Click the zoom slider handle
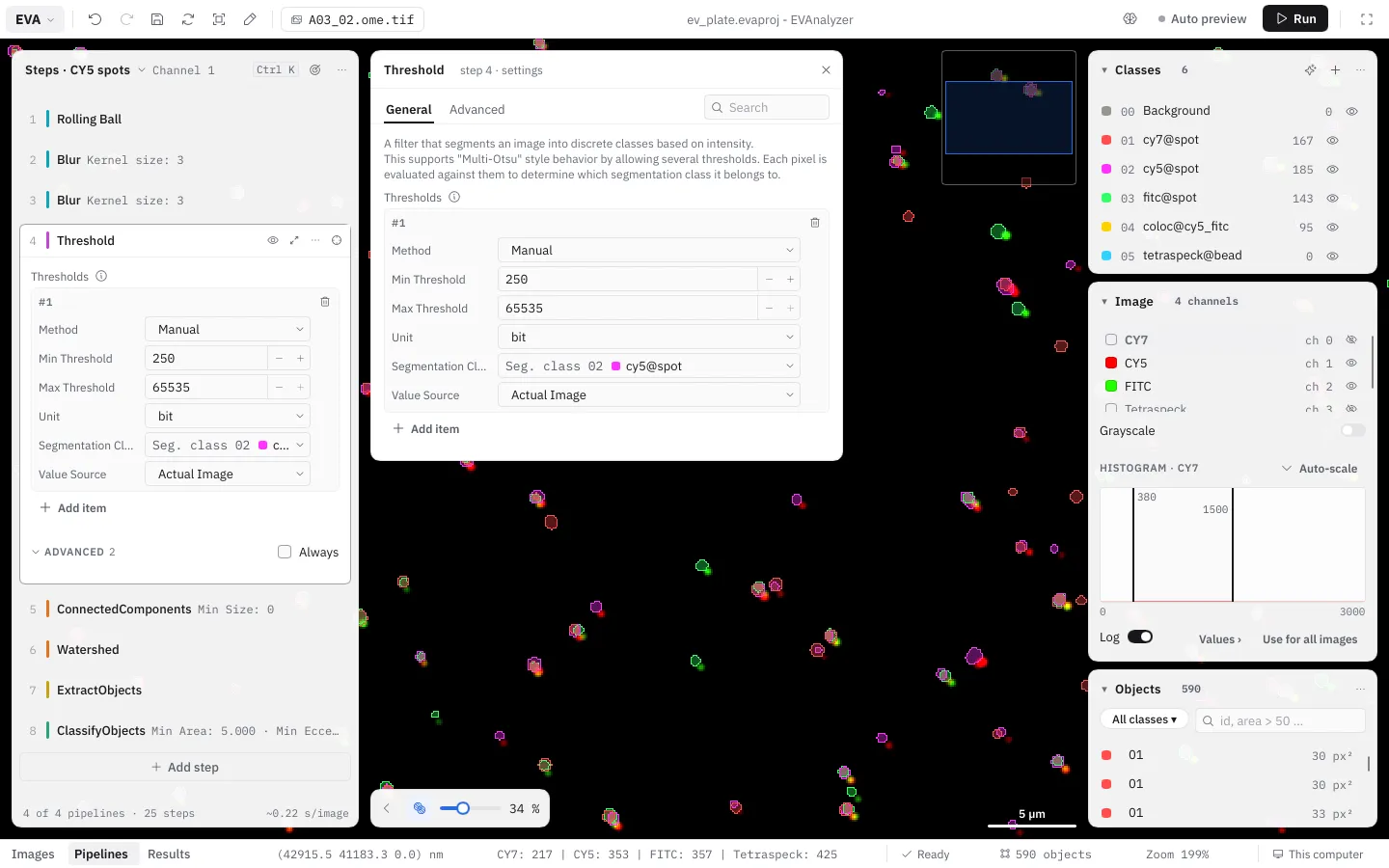 point(463,808)
